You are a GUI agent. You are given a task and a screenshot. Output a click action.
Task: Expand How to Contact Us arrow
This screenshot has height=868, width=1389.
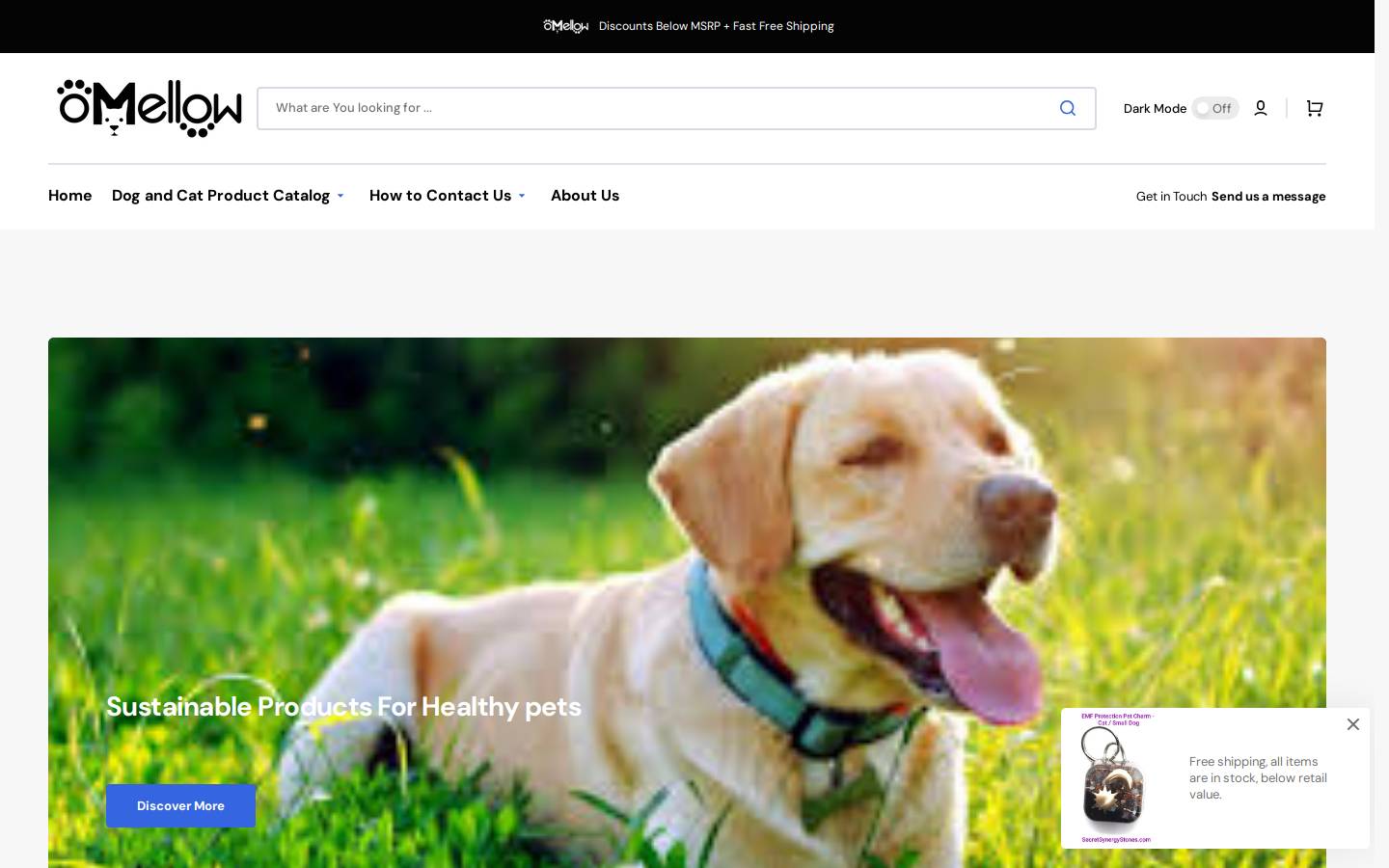[522, 196]
